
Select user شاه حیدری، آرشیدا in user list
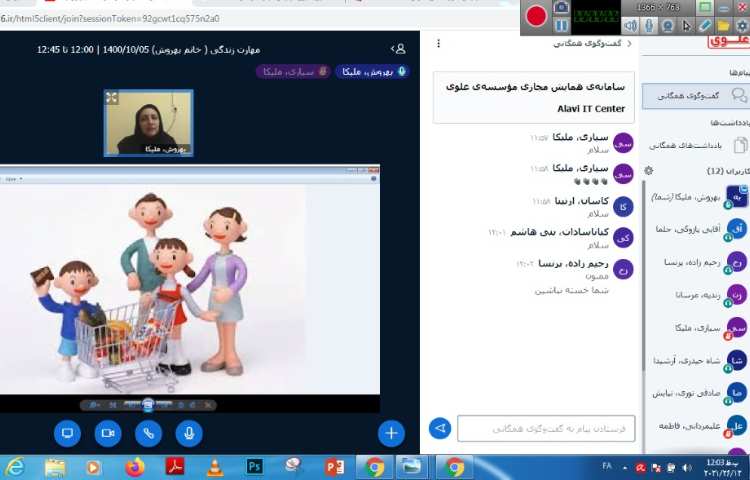[x=698, y=360]
